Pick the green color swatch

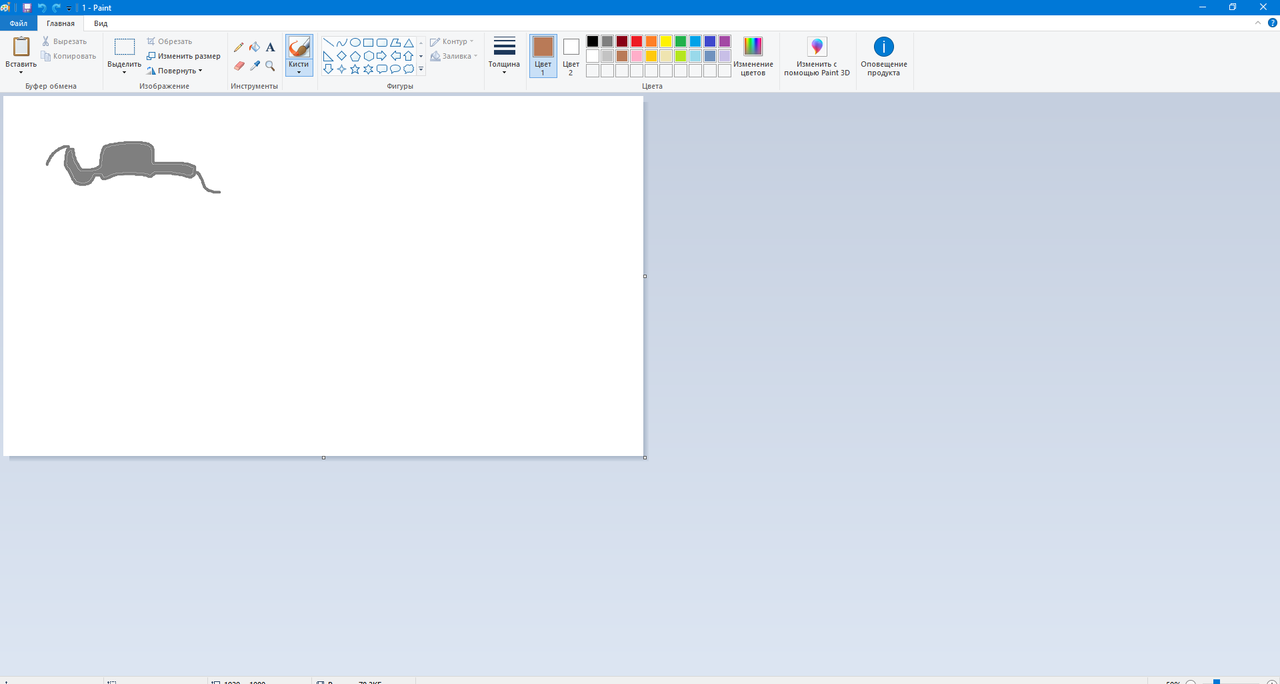coord(680,41)
